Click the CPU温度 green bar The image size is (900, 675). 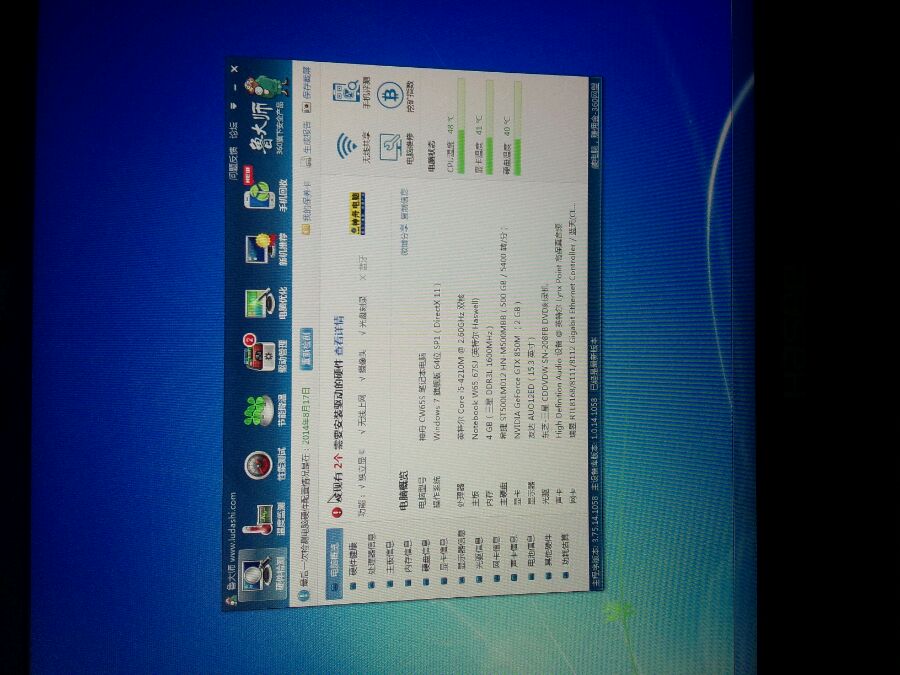click(x=461, y=125)
